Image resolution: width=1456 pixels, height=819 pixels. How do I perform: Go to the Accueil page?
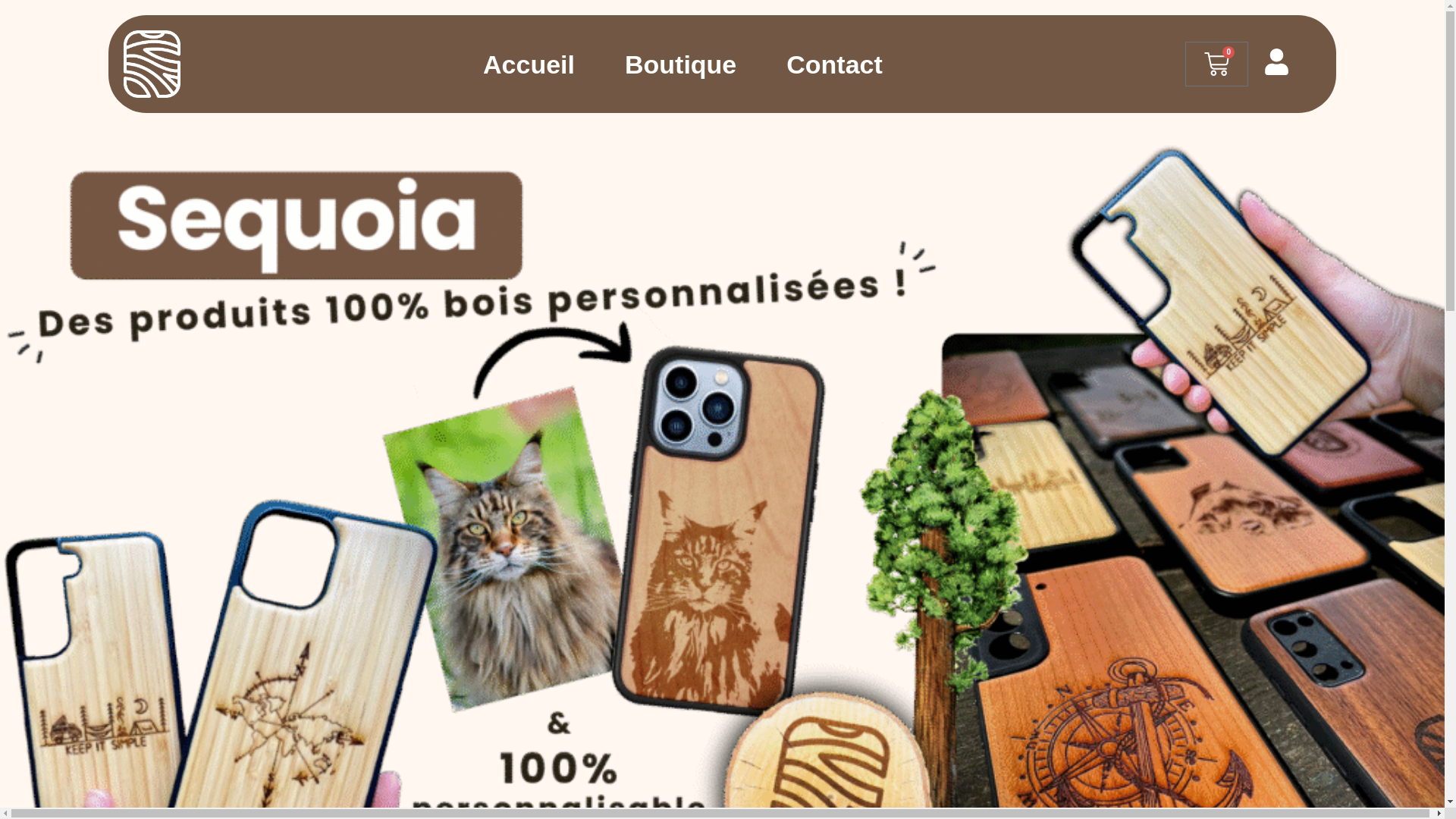pos(529,64)
